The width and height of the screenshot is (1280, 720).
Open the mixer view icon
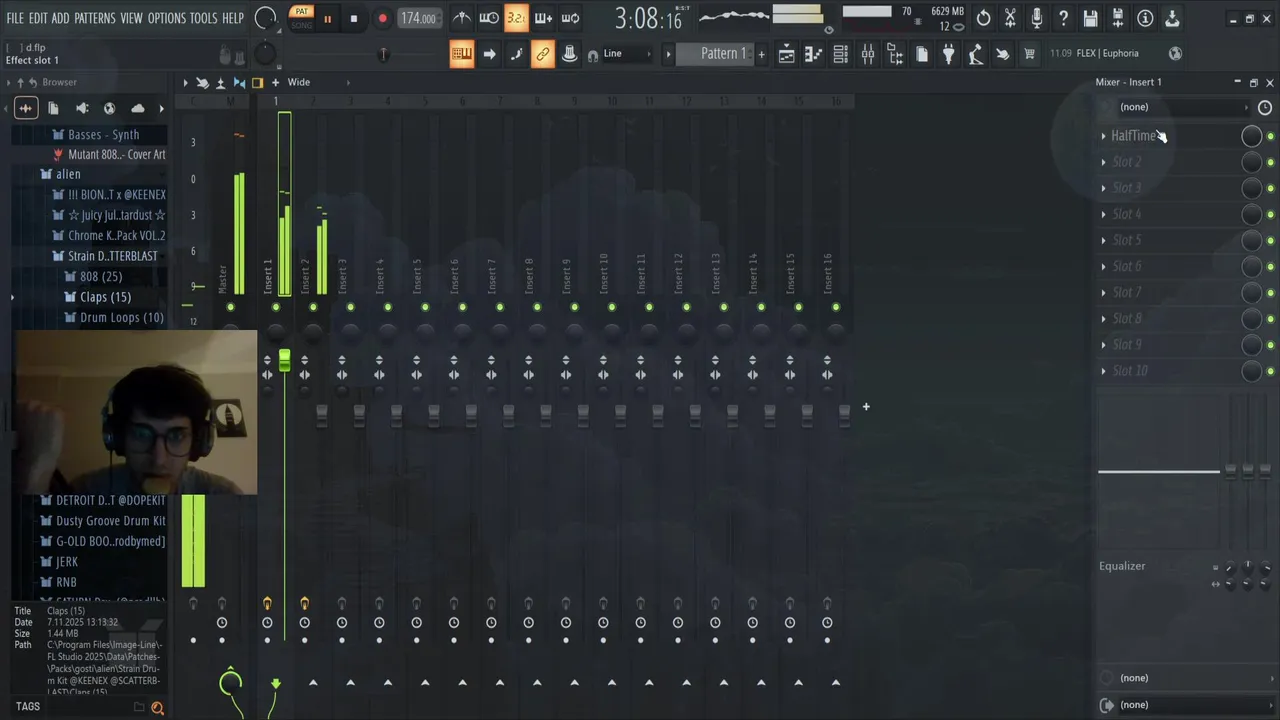point(868,54)
